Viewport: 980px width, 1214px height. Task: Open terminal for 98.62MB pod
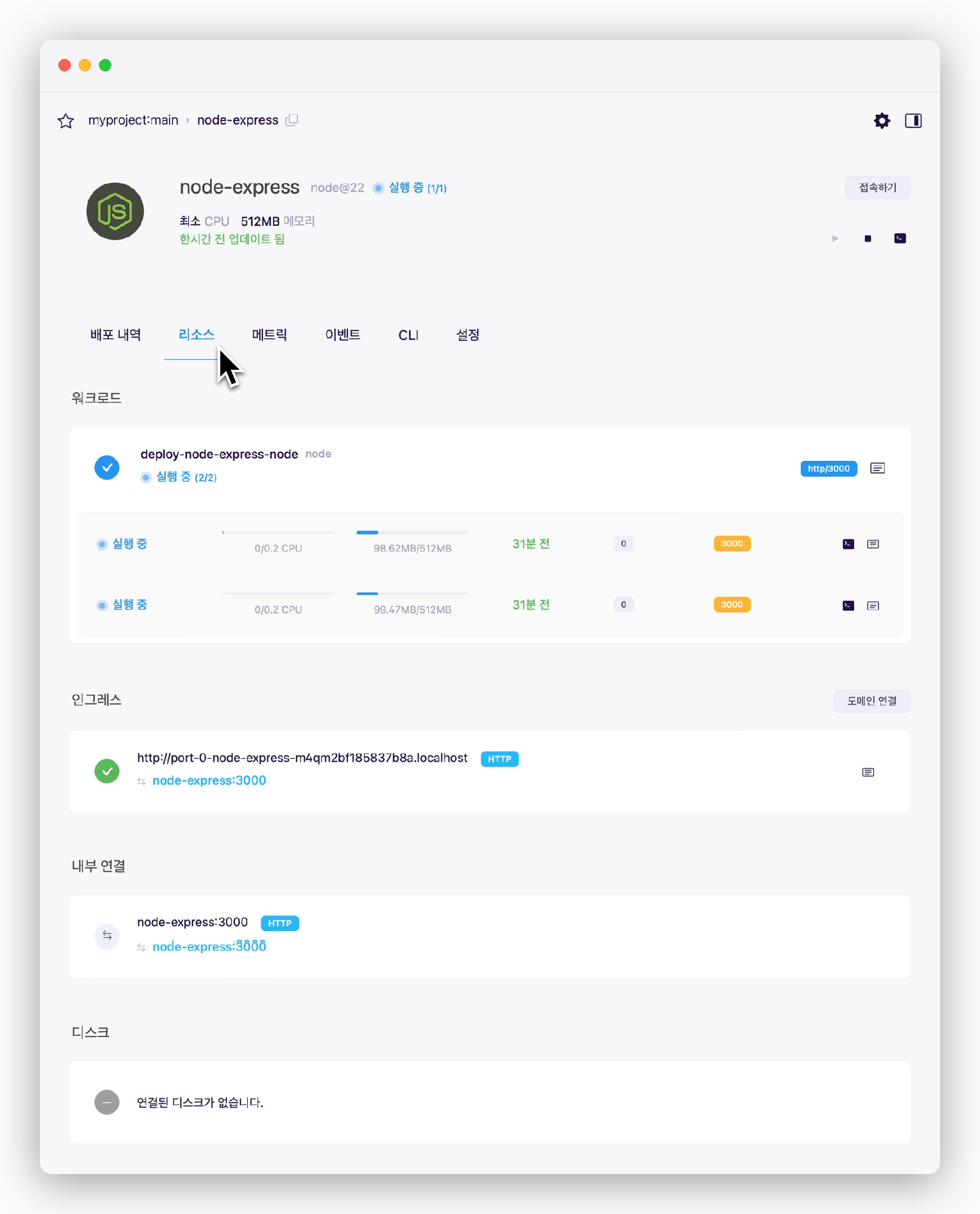click(x=848, y=544)
